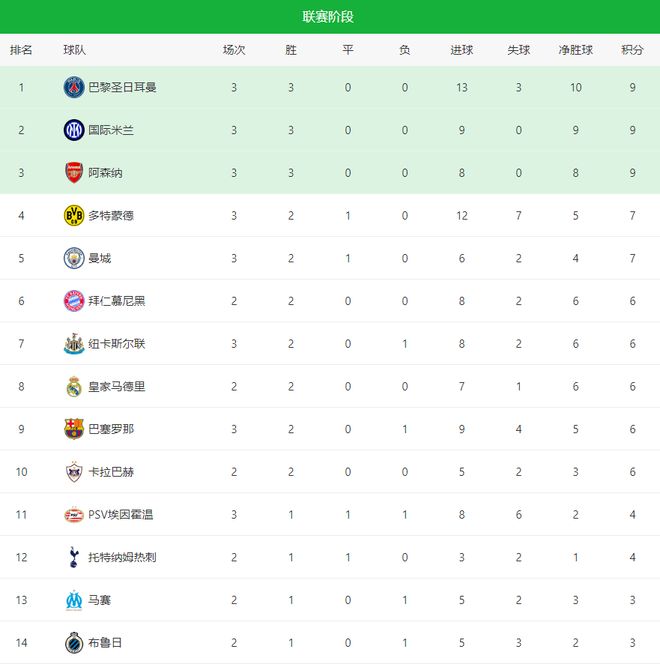Select the 联赛阶段 tab header
This screenshot has width=660, height=664.
(x=329, y=17)
